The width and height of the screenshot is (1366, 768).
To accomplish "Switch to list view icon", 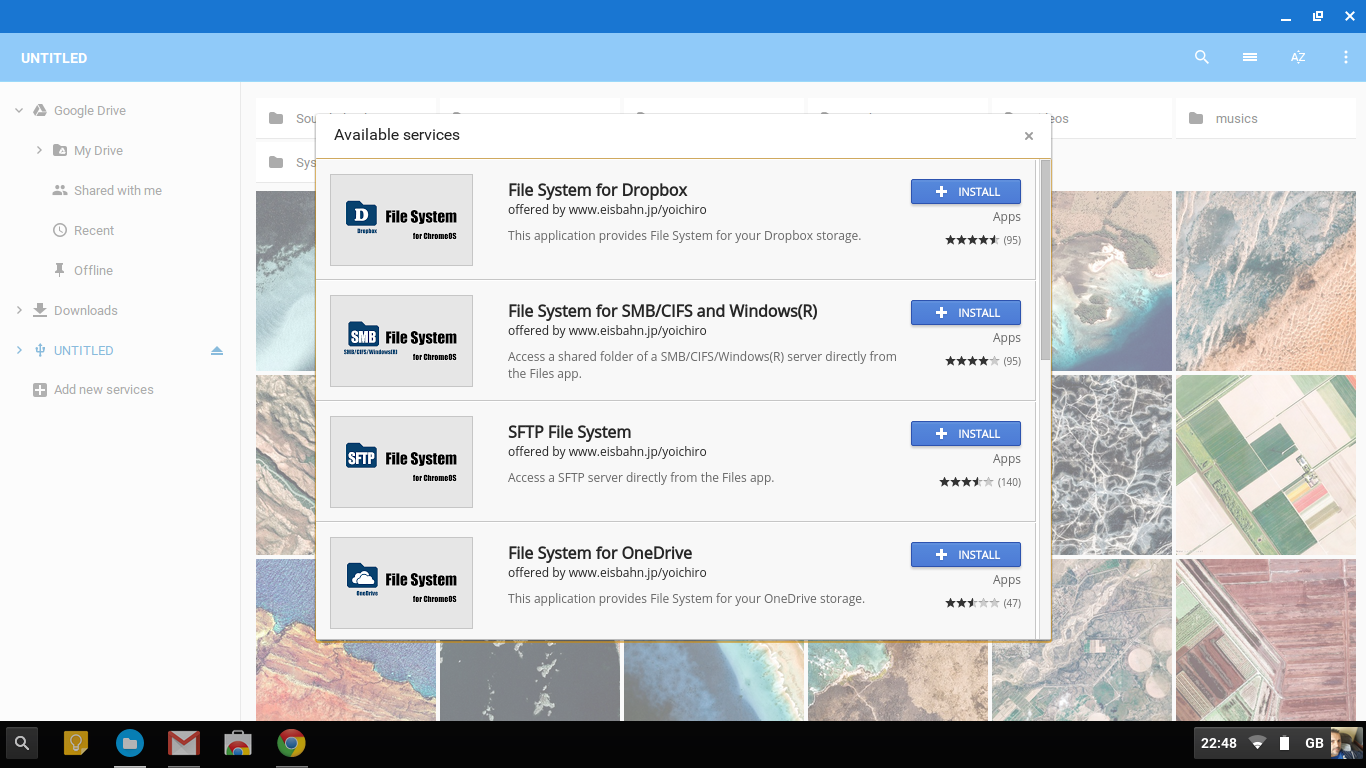I will tap(1250, 58).
